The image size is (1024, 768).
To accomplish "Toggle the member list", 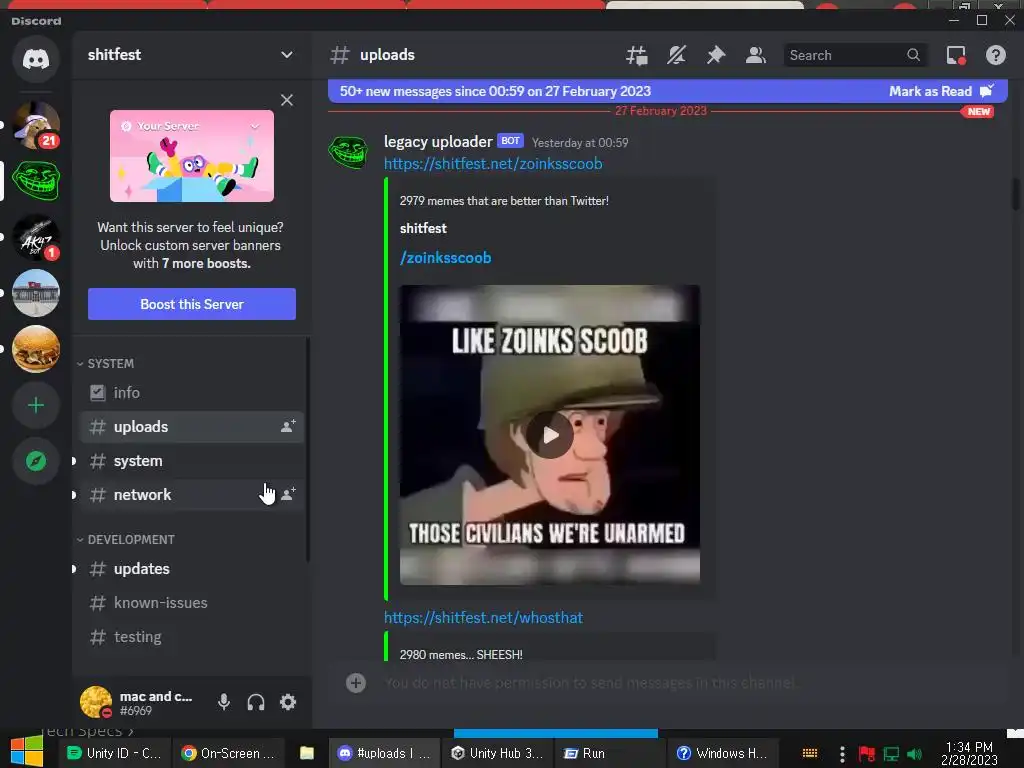I will click(x=756, y=56).
